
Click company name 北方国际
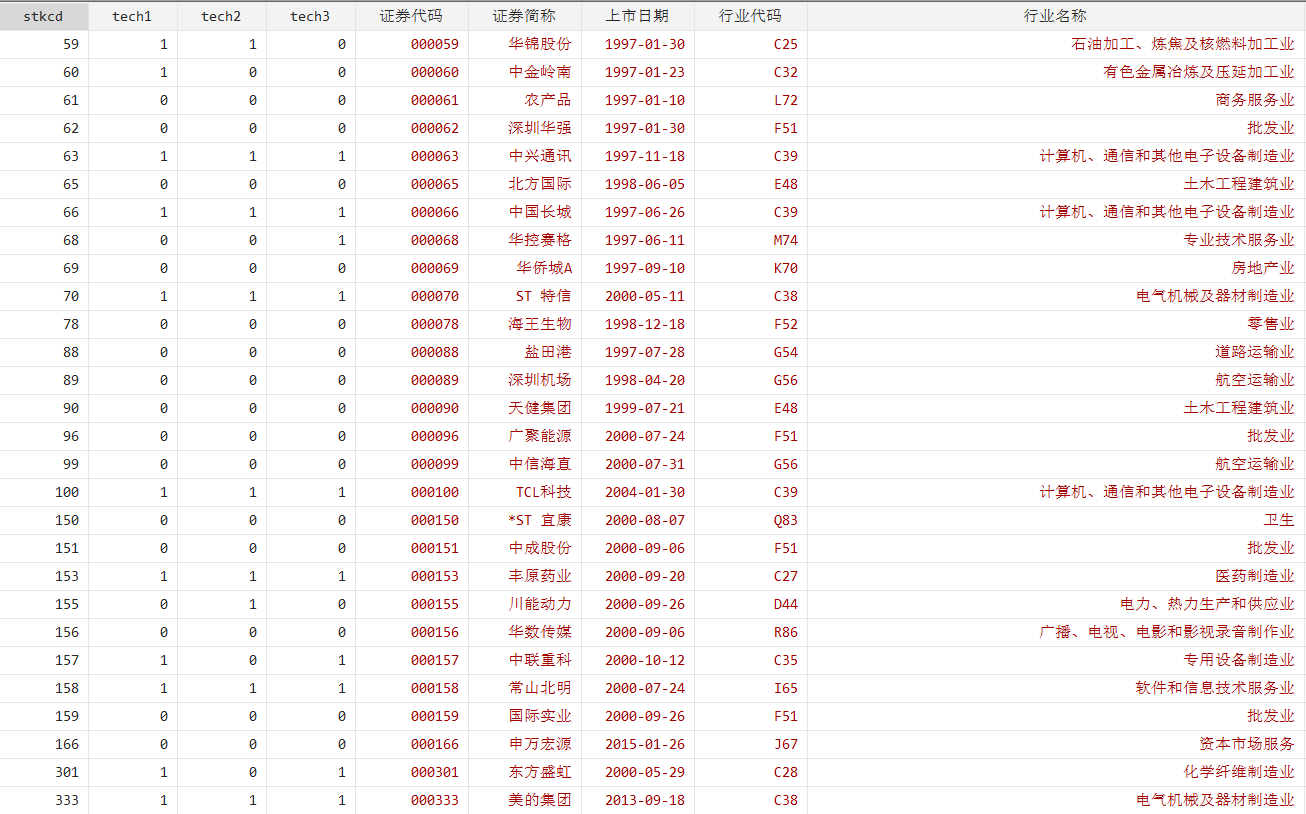point(540,184)
